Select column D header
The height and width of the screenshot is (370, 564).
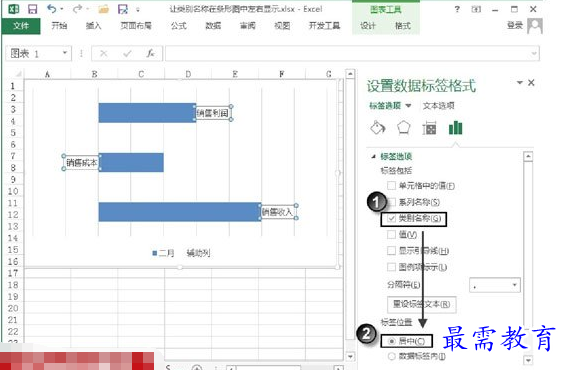188,74
